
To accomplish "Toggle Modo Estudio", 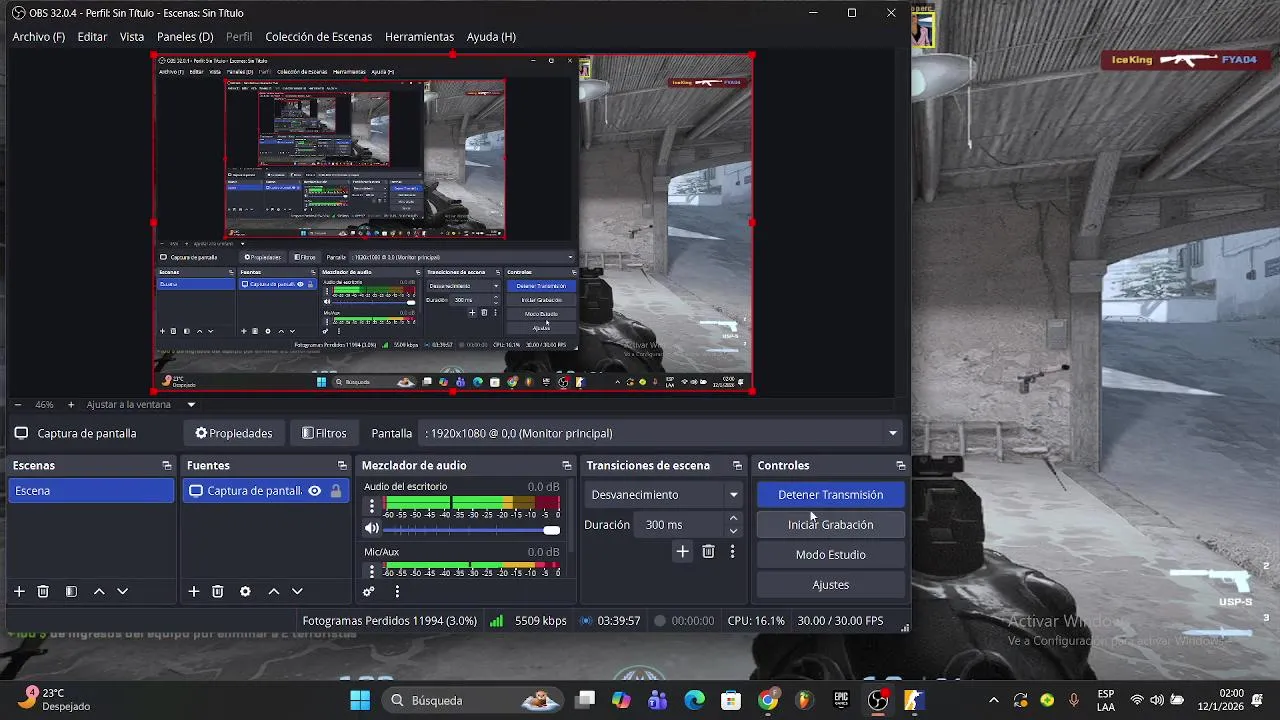I will (x=831, y=555).
